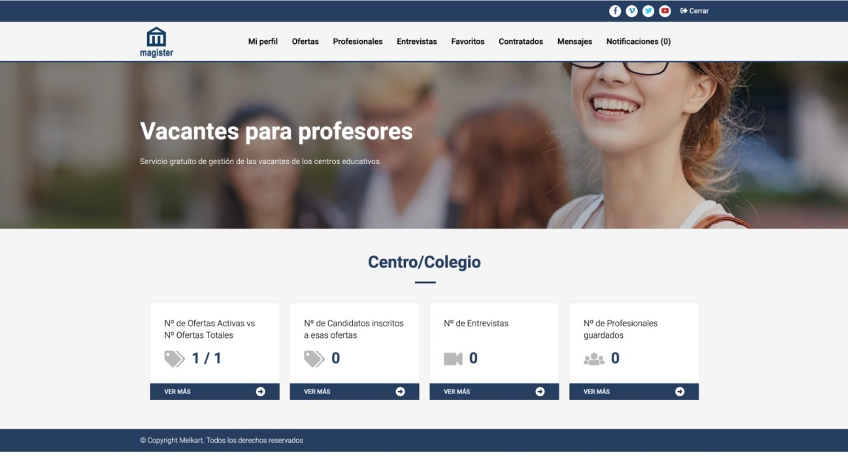The image size is (848, 456).
Task: Click the tag icon under Candidatos inscritos
Action: [x=314, y=359]
